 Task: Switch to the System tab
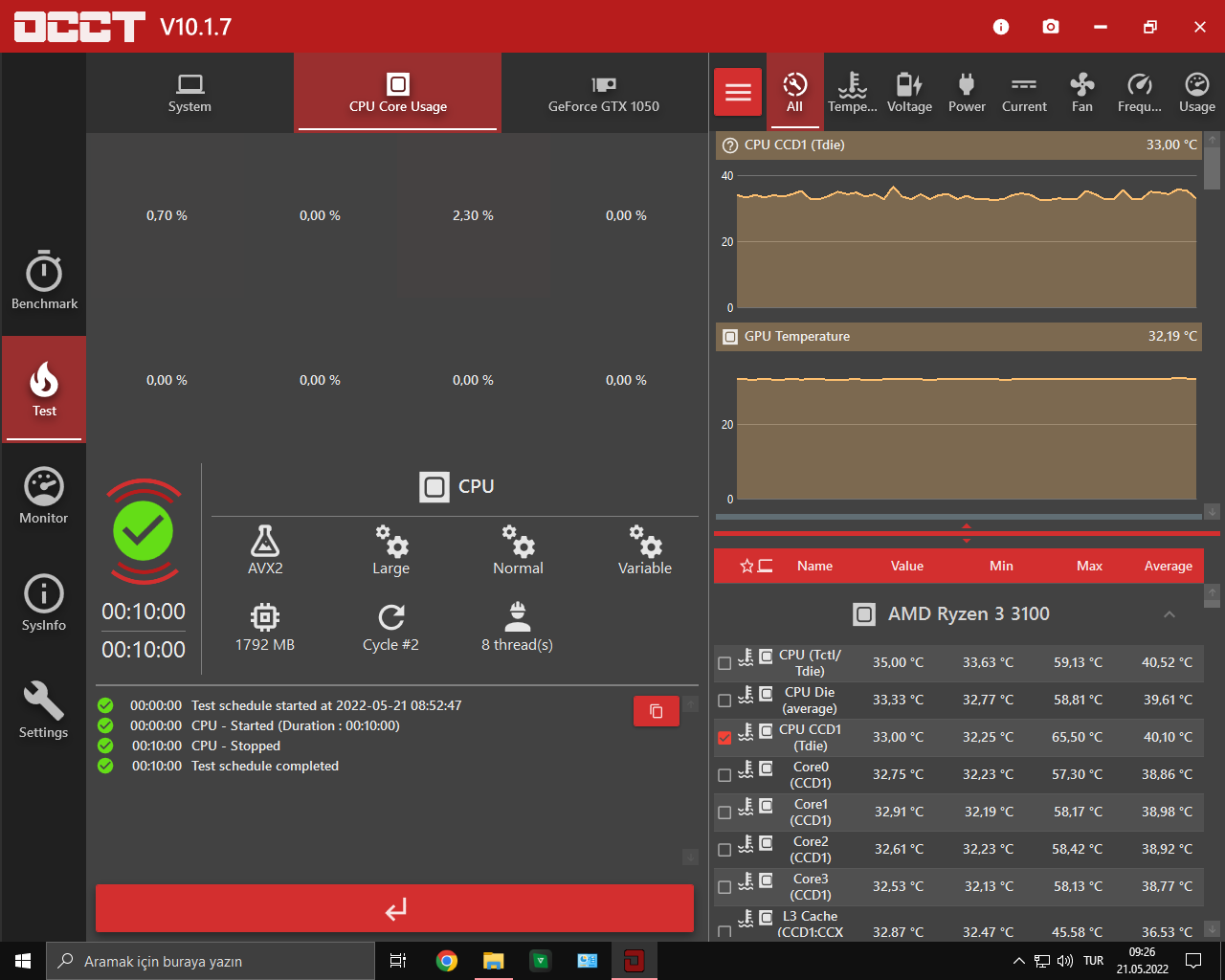189,93
